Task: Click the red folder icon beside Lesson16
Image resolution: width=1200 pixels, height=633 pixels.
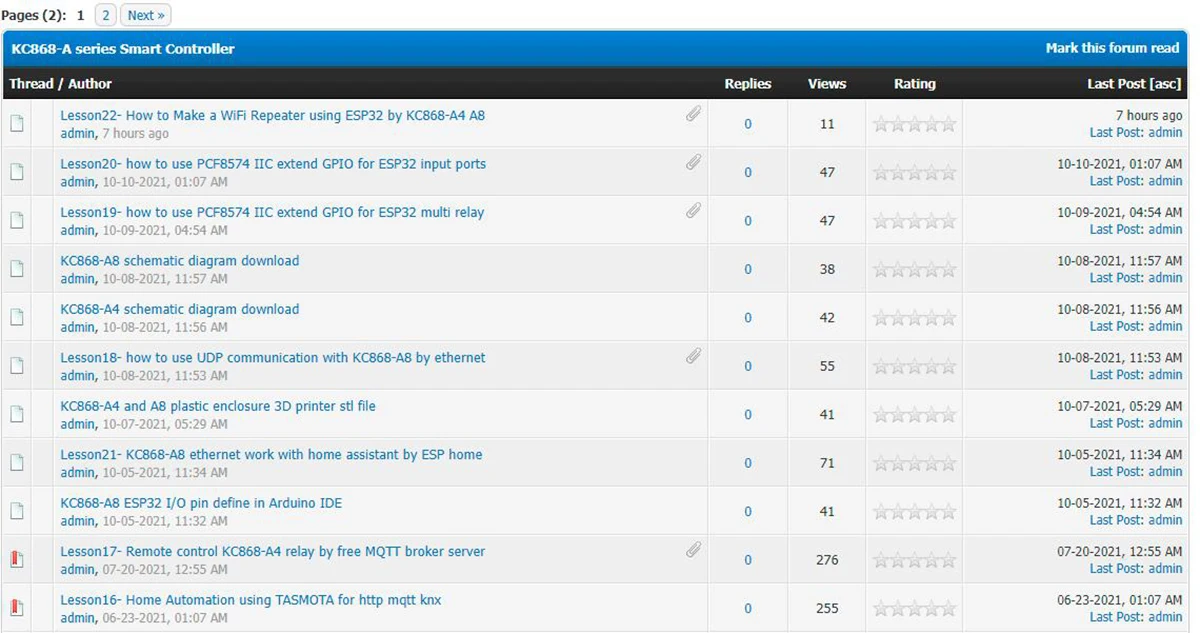Action: (16, 608)
